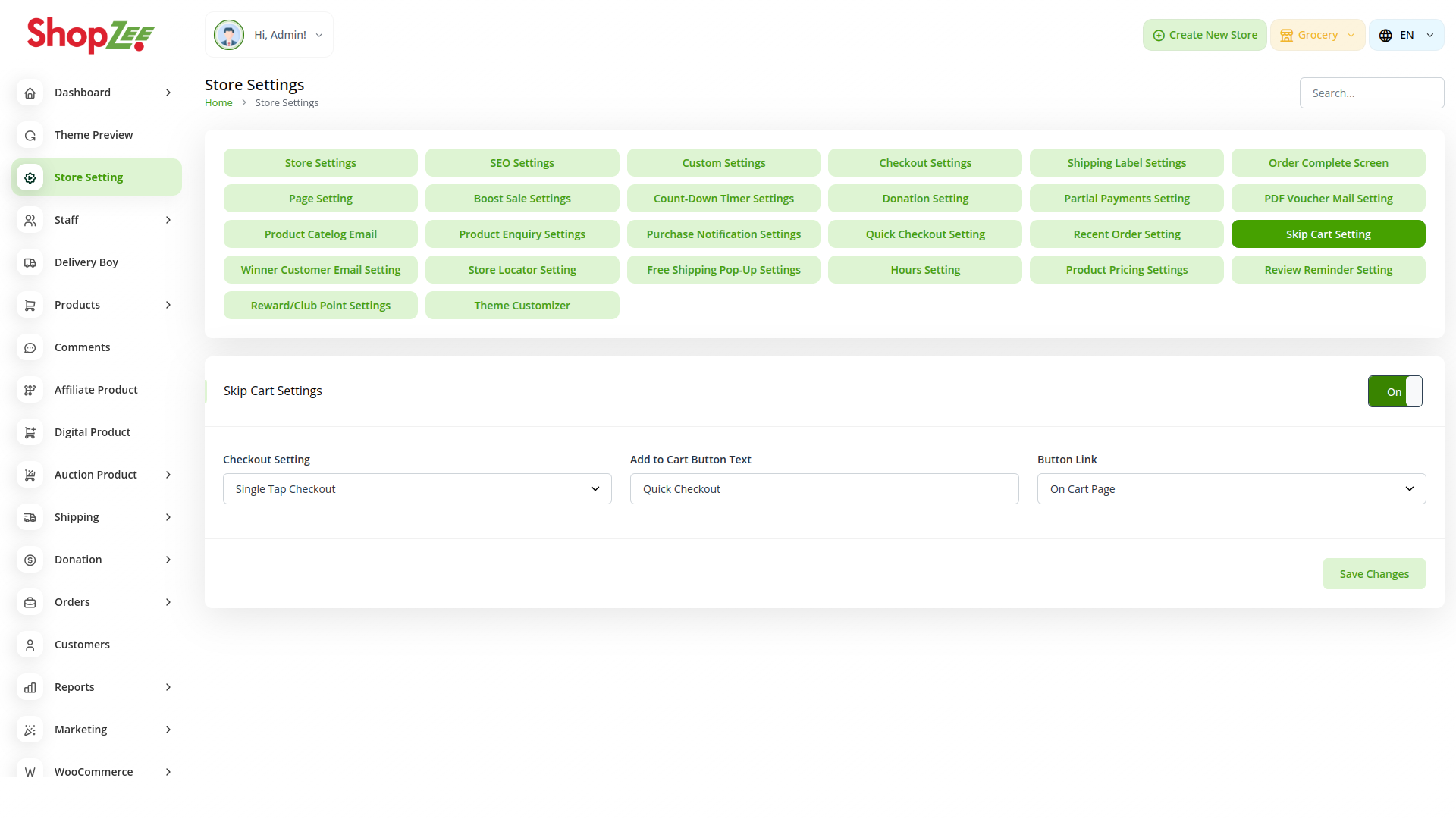Click the Customers person icon
The width and height of the screenshot is (1456, 819).
point(30,645)
